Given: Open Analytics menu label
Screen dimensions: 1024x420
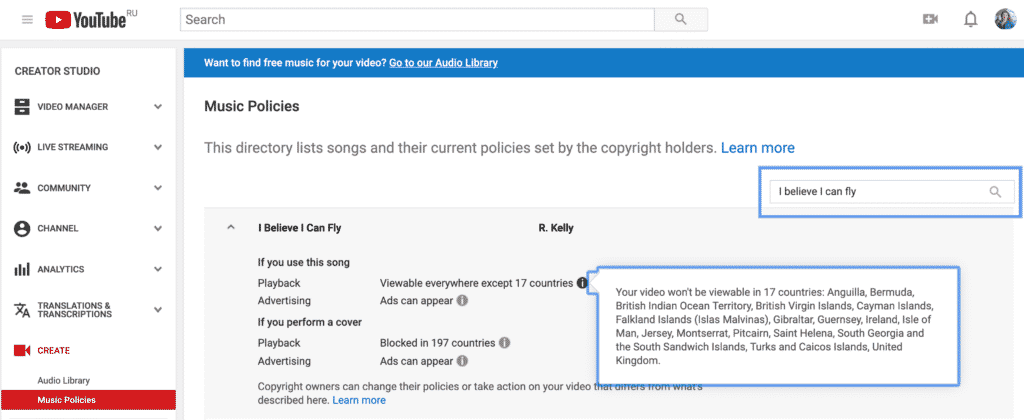Looking at the screenshot, I should click(61, 269).
